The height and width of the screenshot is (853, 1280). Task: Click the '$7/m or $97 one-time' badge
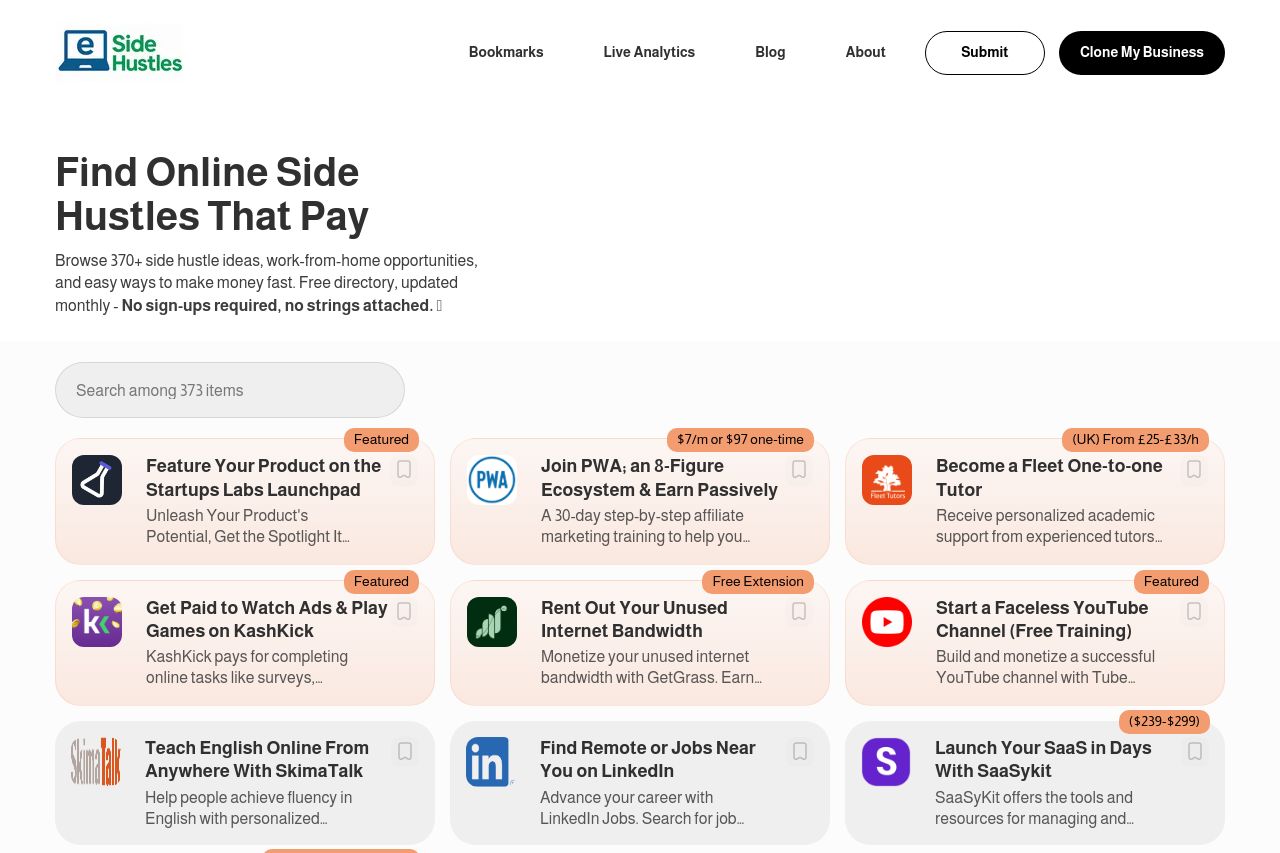click(740, 440)
